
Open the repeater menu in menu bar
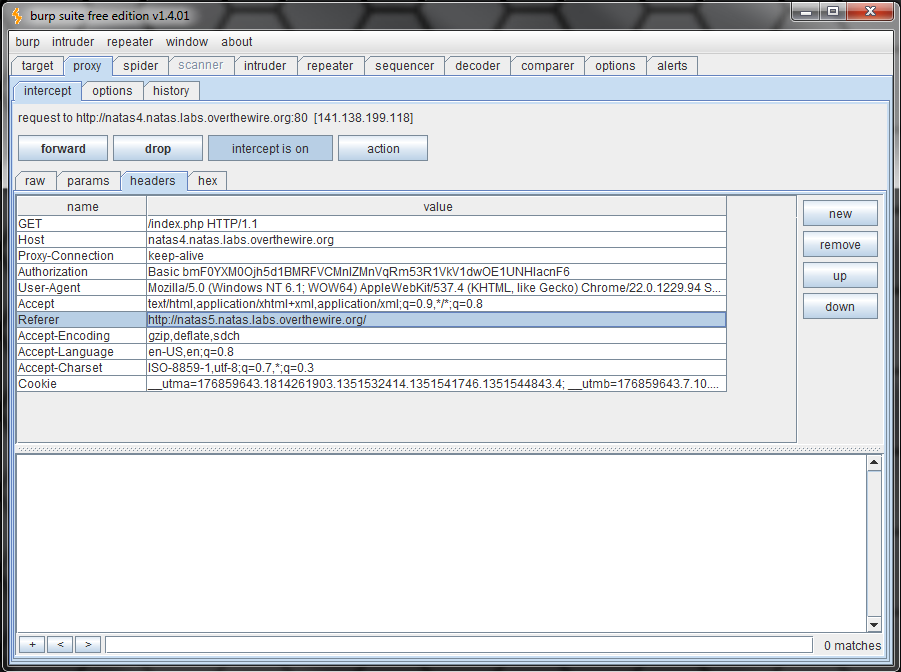[130, 42]
